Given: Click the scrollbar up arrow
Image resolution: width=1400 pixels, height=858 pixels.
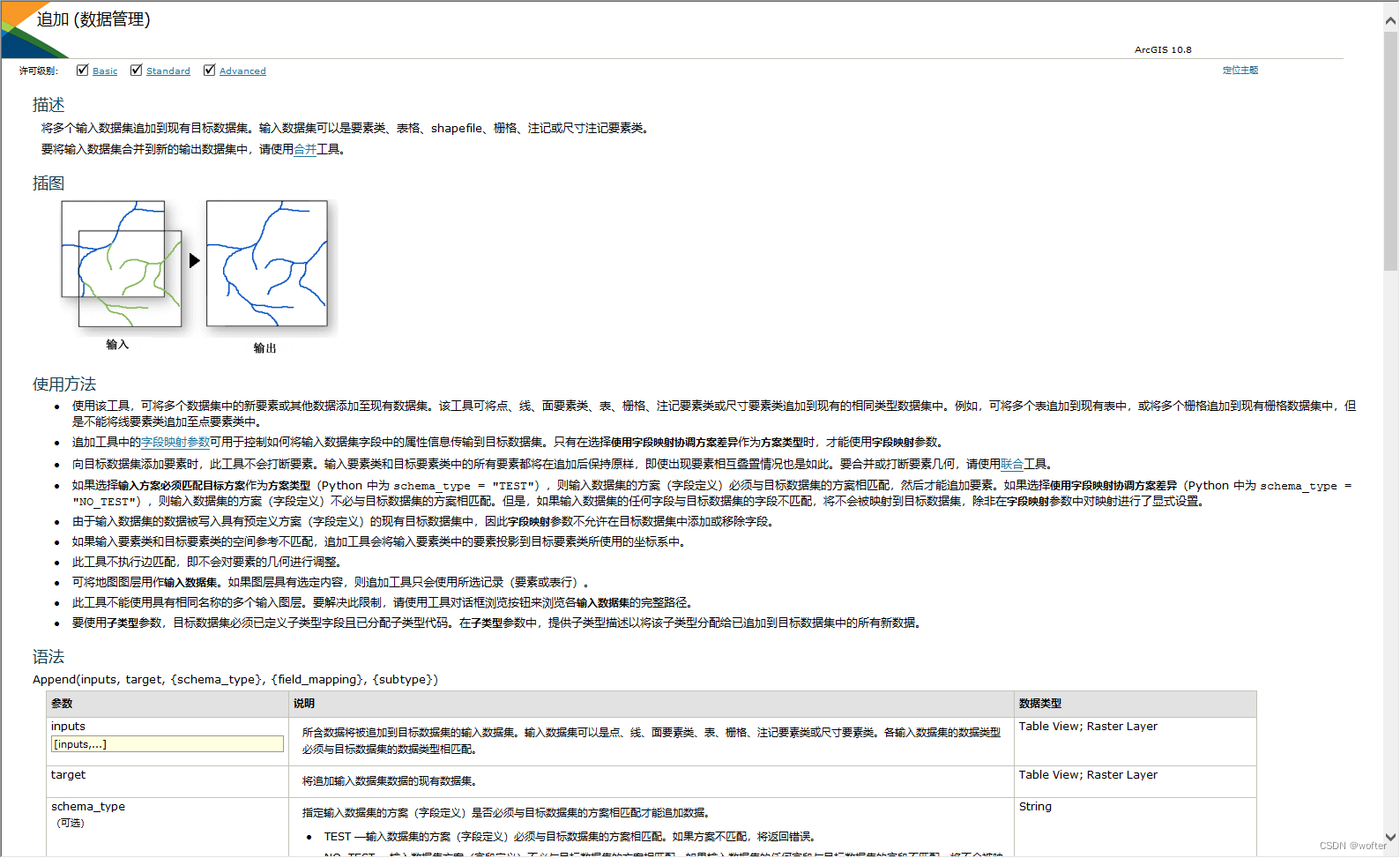Looking at the screenshot, I should [x=1391, y=20].
